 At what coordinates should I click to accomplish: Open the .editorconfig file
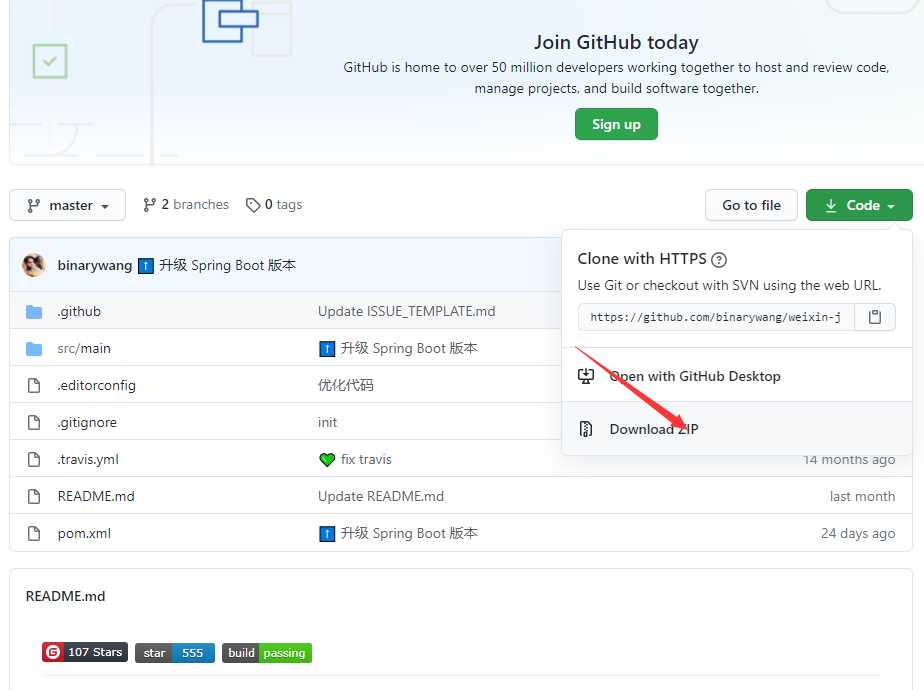[96, 385]
